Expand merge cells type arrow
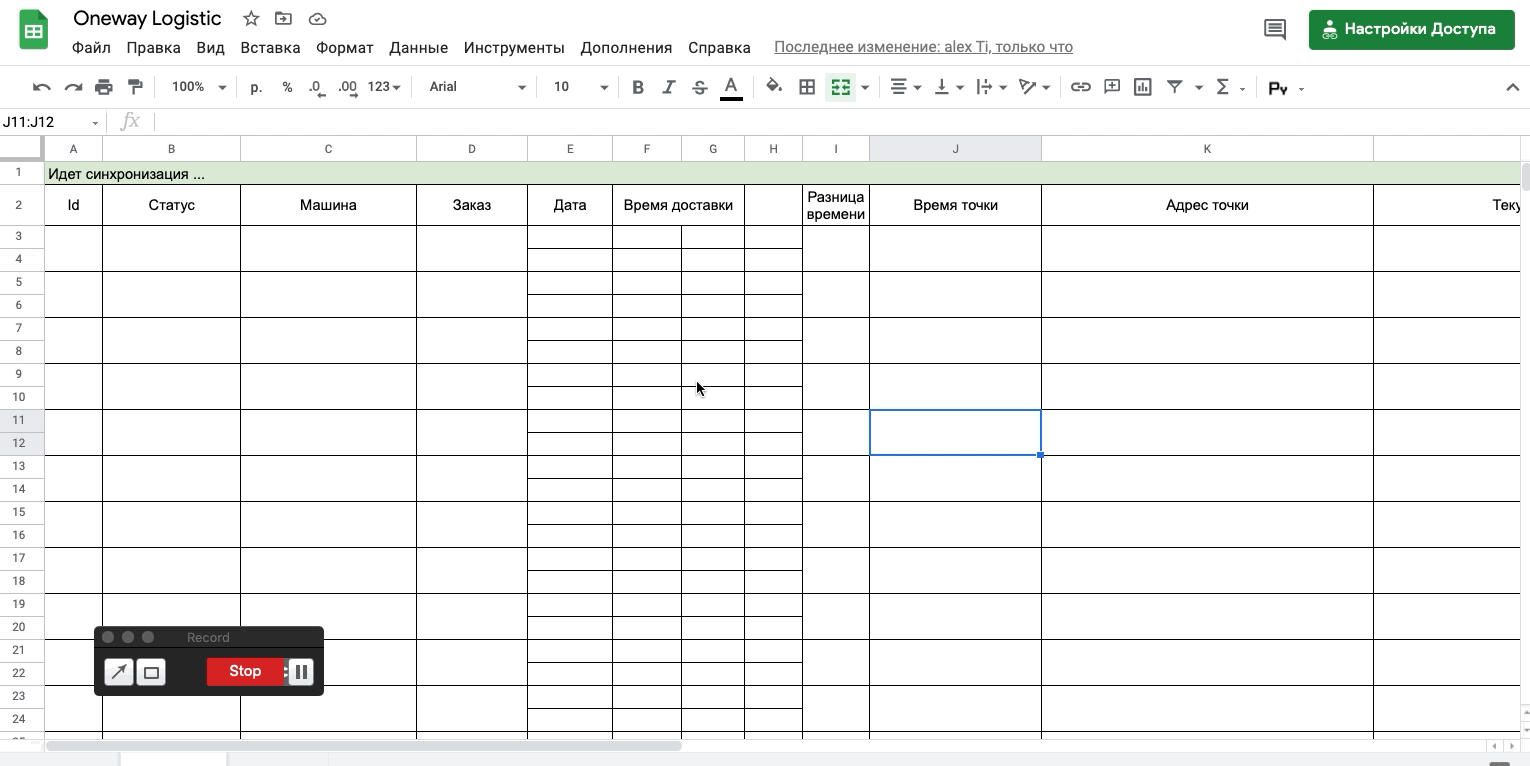Viewport: 1530px width, 766px height. (865, 87)
